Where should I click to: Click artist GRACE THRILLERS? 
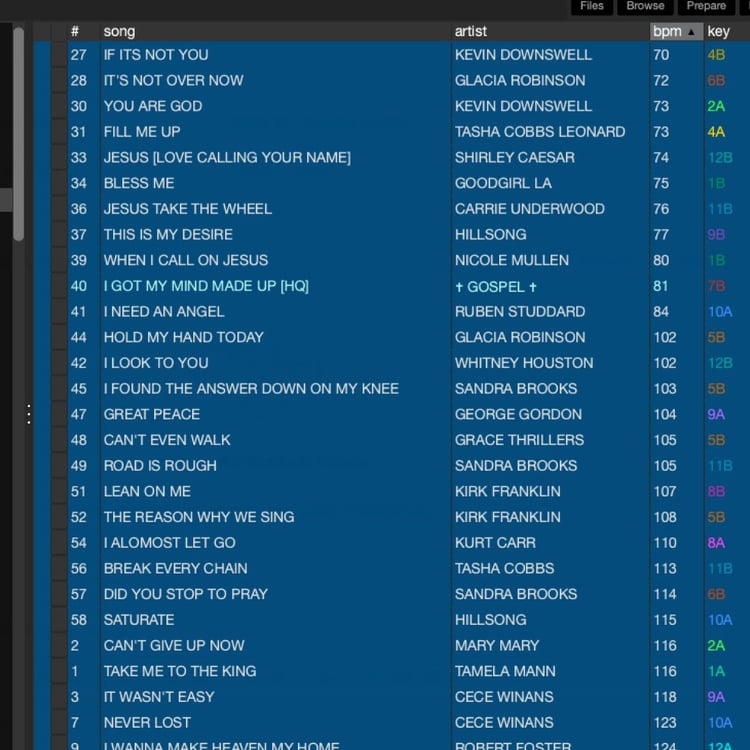pos(519,440)
